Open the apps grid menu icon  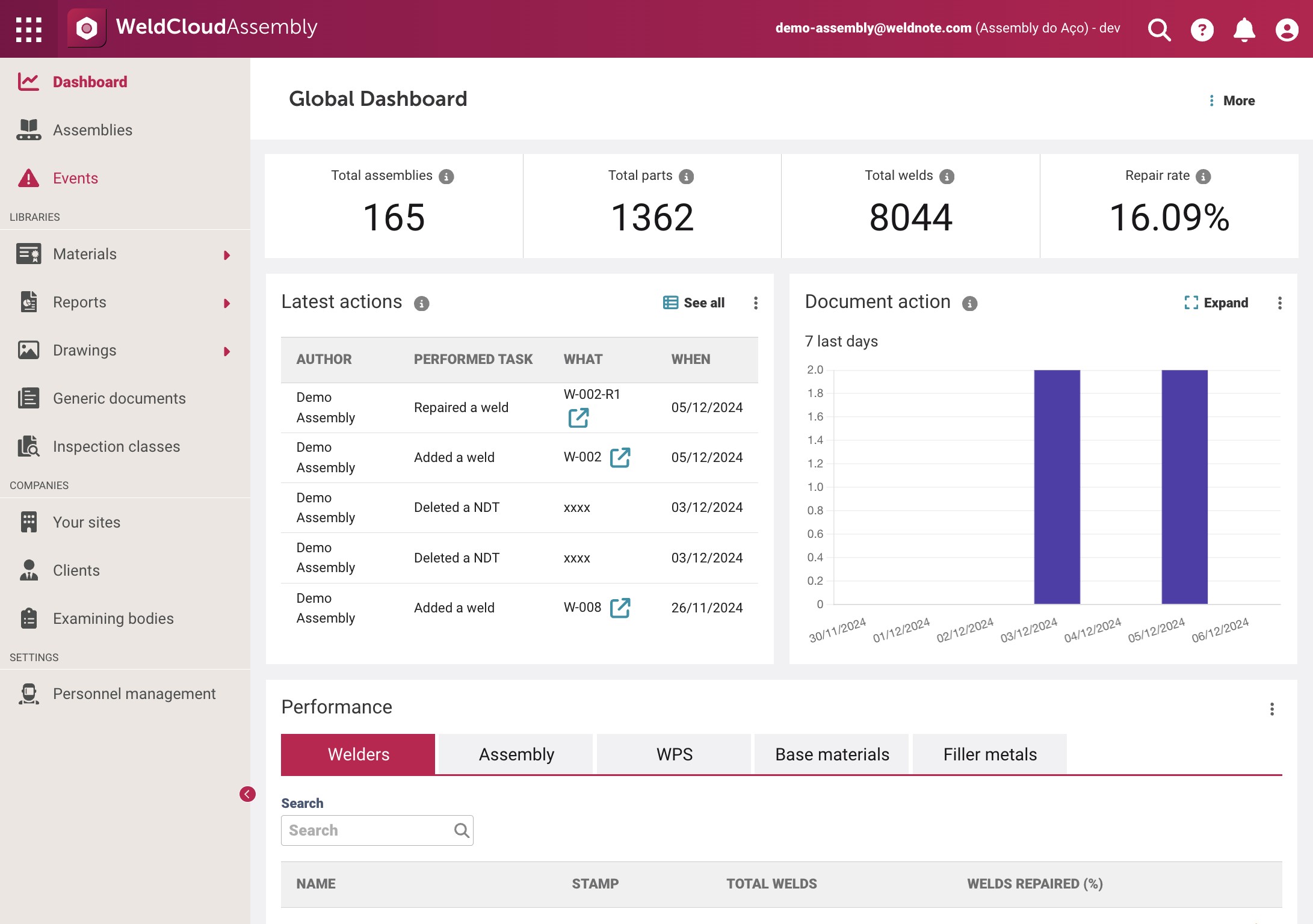click(28, 29)
